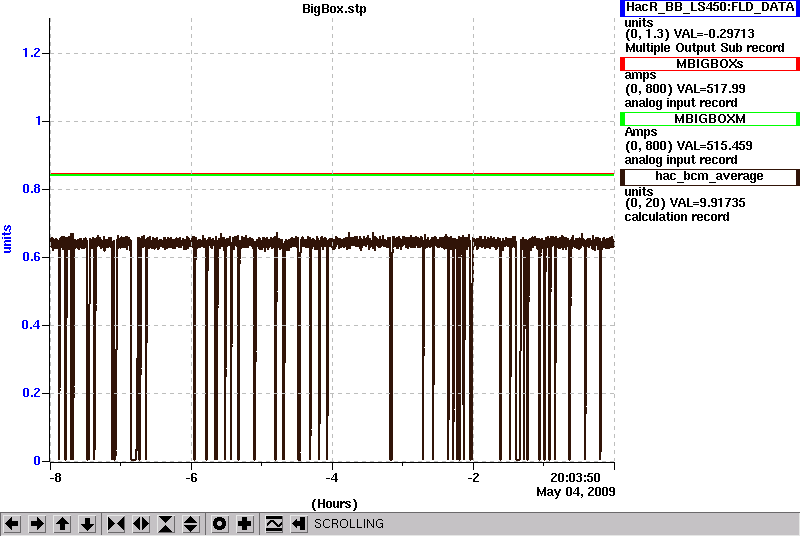Click the VAL=517.99 readout
The width and height of the screenshot is (800, 536).
click(711, 89)
